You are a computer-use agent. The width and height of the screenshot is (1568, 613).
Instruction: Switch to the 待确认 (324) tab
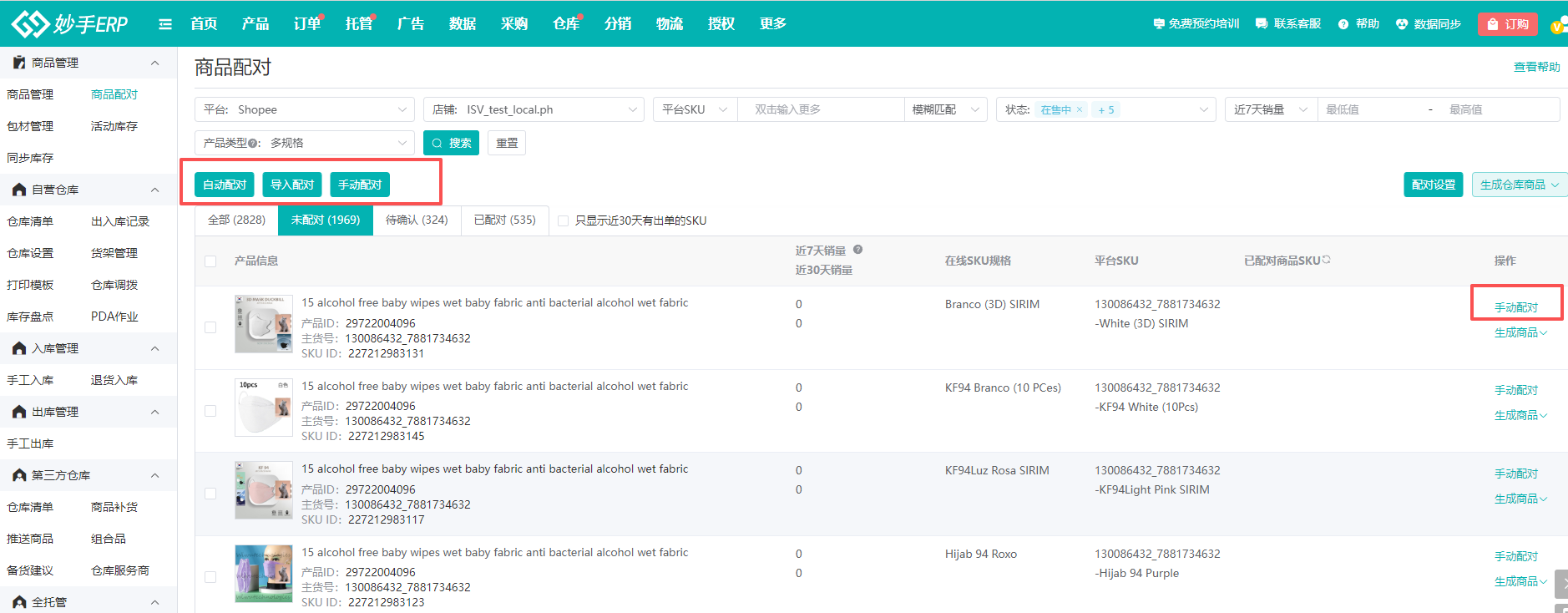[417, 220]
